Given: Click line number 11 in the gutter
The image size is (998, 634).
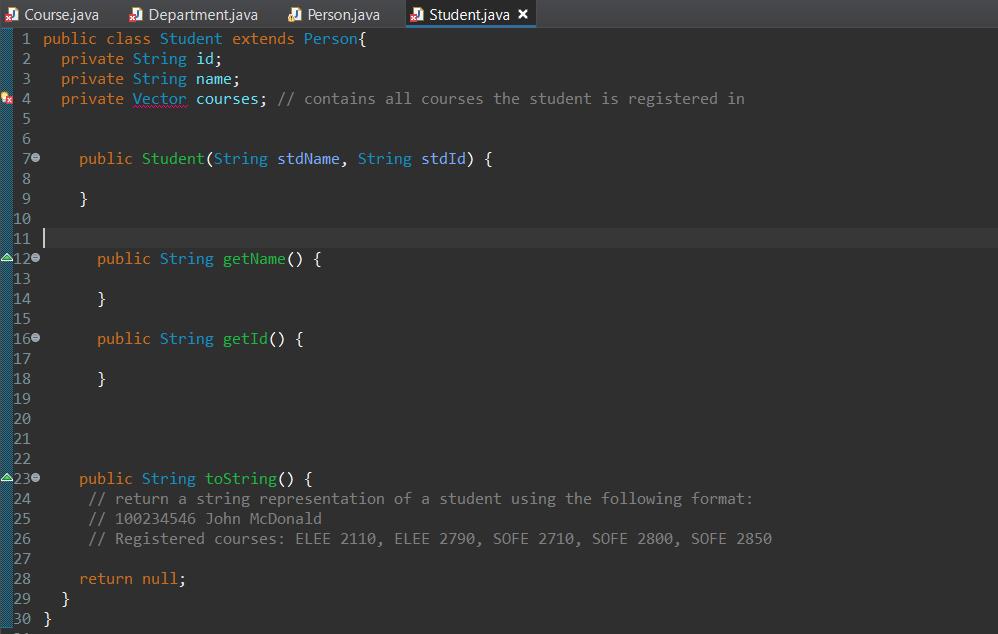Looking at the screenshot, I should (x=22, y=238).
